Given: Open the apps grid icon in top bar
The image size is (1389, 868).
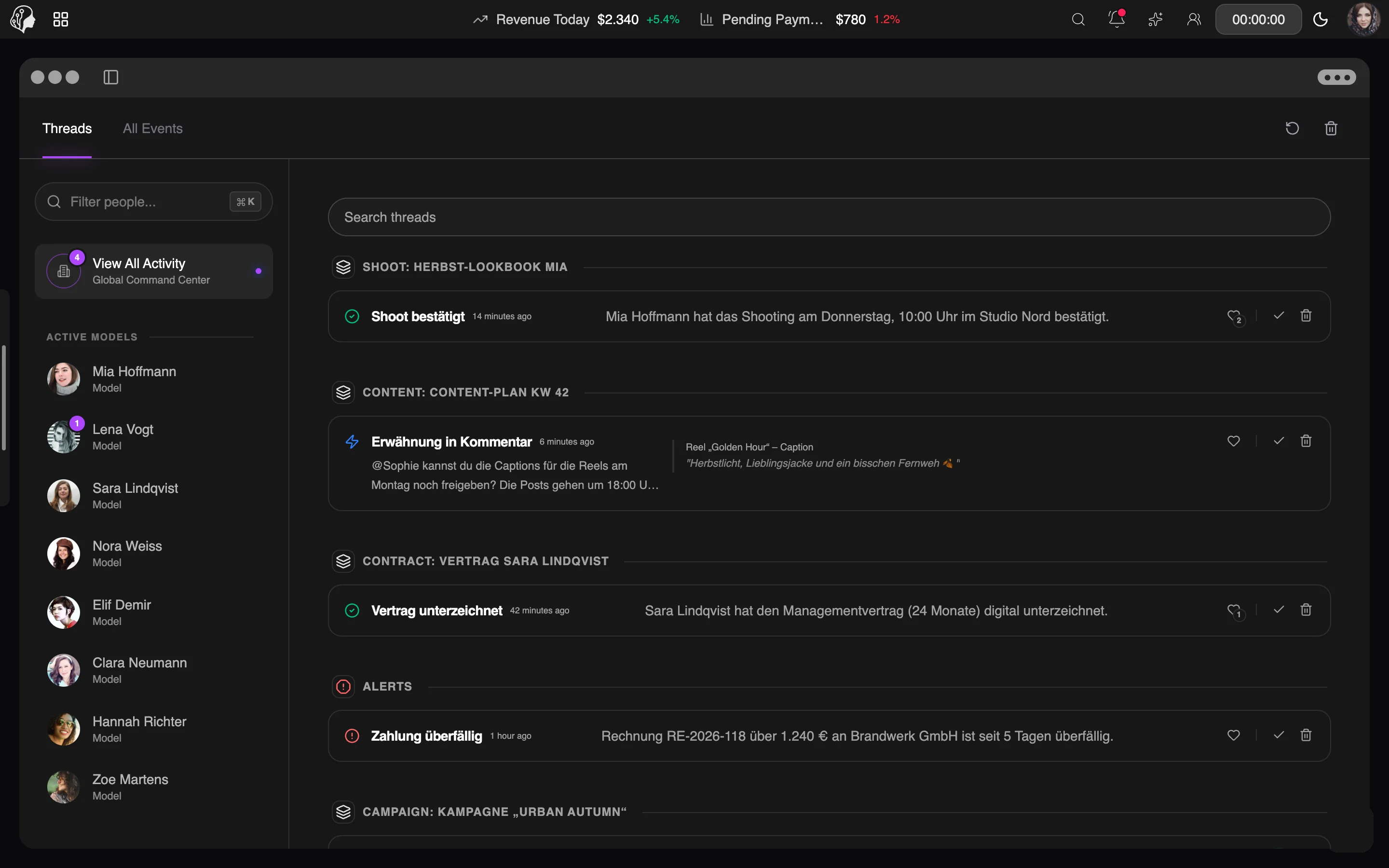Looking at the screenshot, I should pos(60,19).
